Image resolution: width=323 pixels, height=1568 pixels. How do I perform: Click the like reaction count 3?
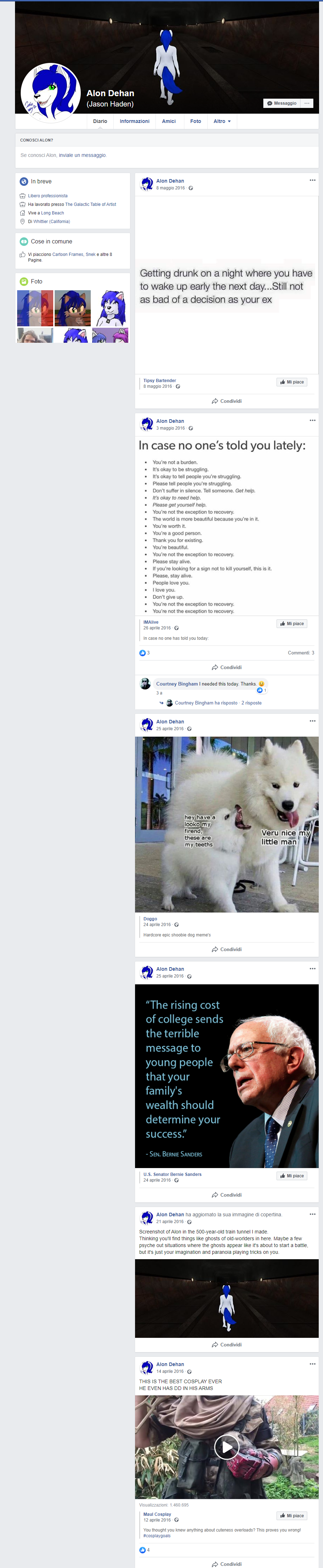(x=145, y=653)
